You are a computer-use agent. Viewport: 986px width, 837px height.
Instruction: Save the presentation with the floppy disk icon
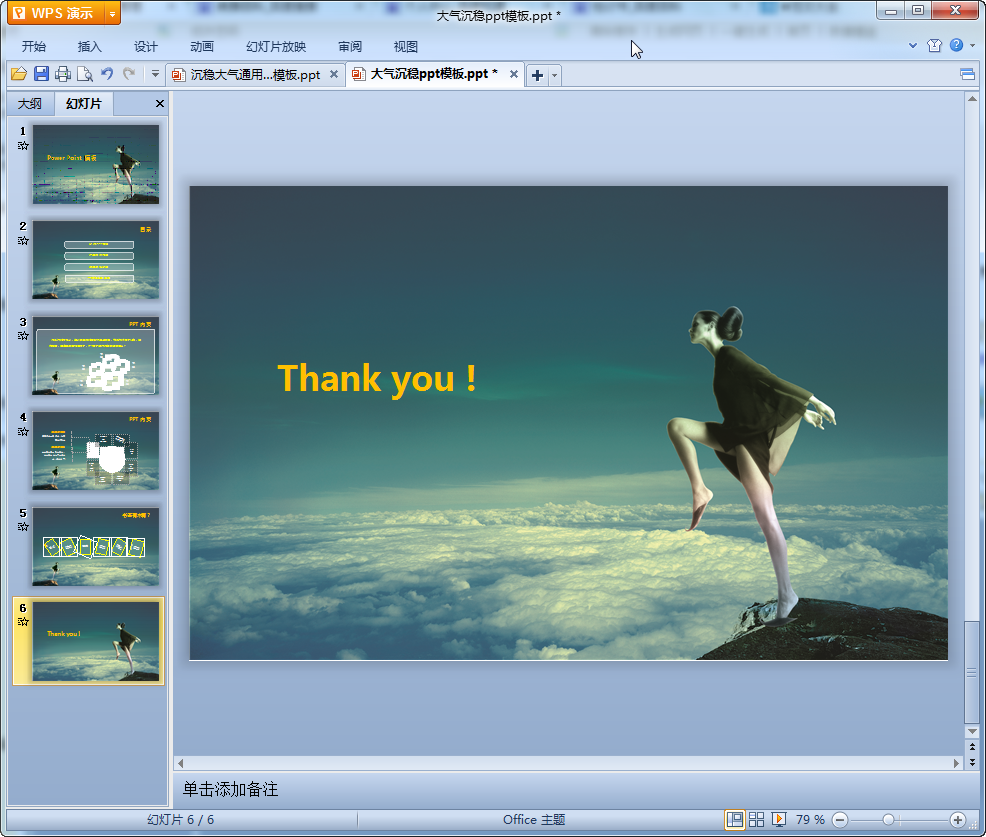[x=41, y=74]
